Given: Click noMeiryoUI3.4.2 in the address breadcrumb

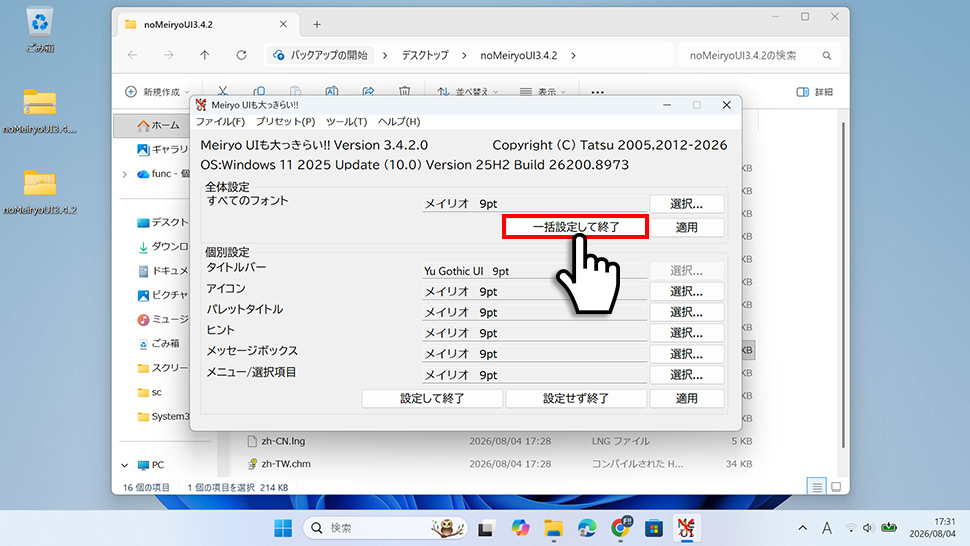Looking at the screenshot, I should 519,55.
